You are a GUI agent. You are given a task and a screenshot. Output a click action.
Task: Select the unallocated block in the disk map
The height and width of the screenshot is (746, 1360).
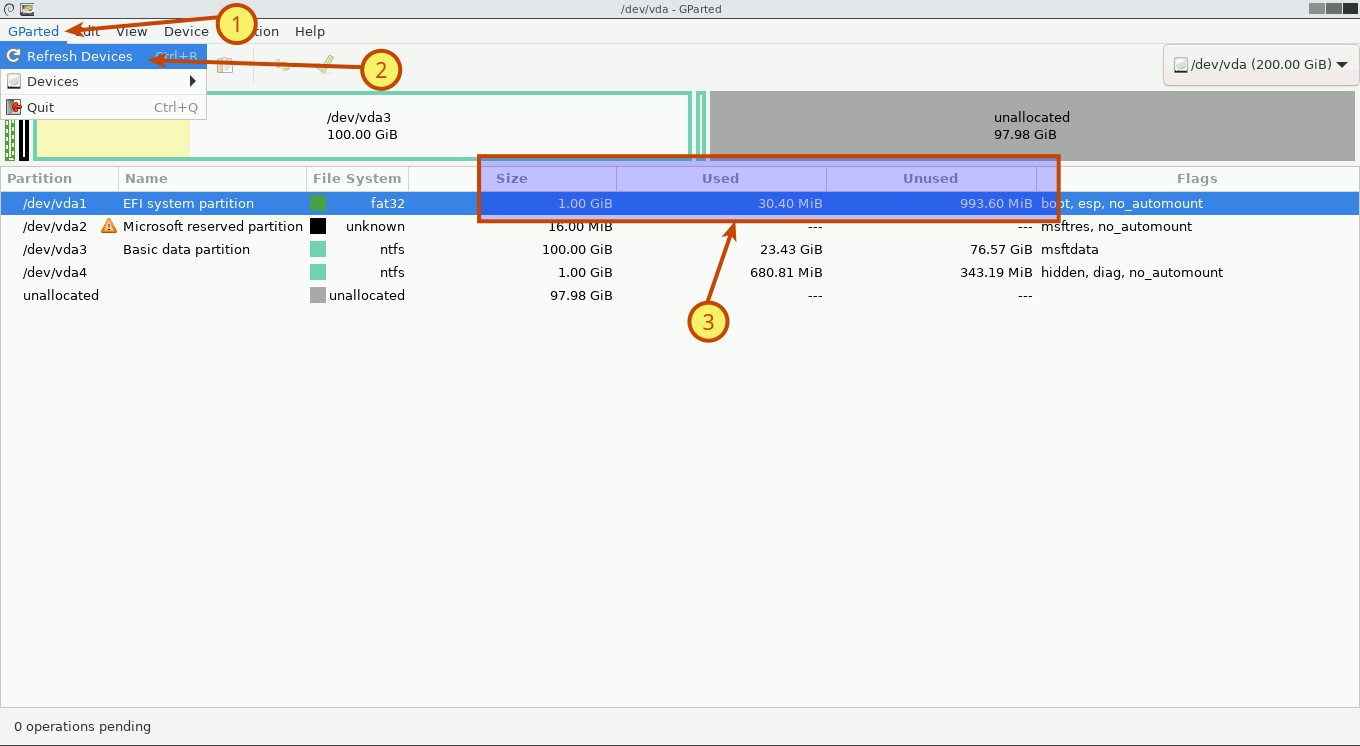(x=1032, y=126)
